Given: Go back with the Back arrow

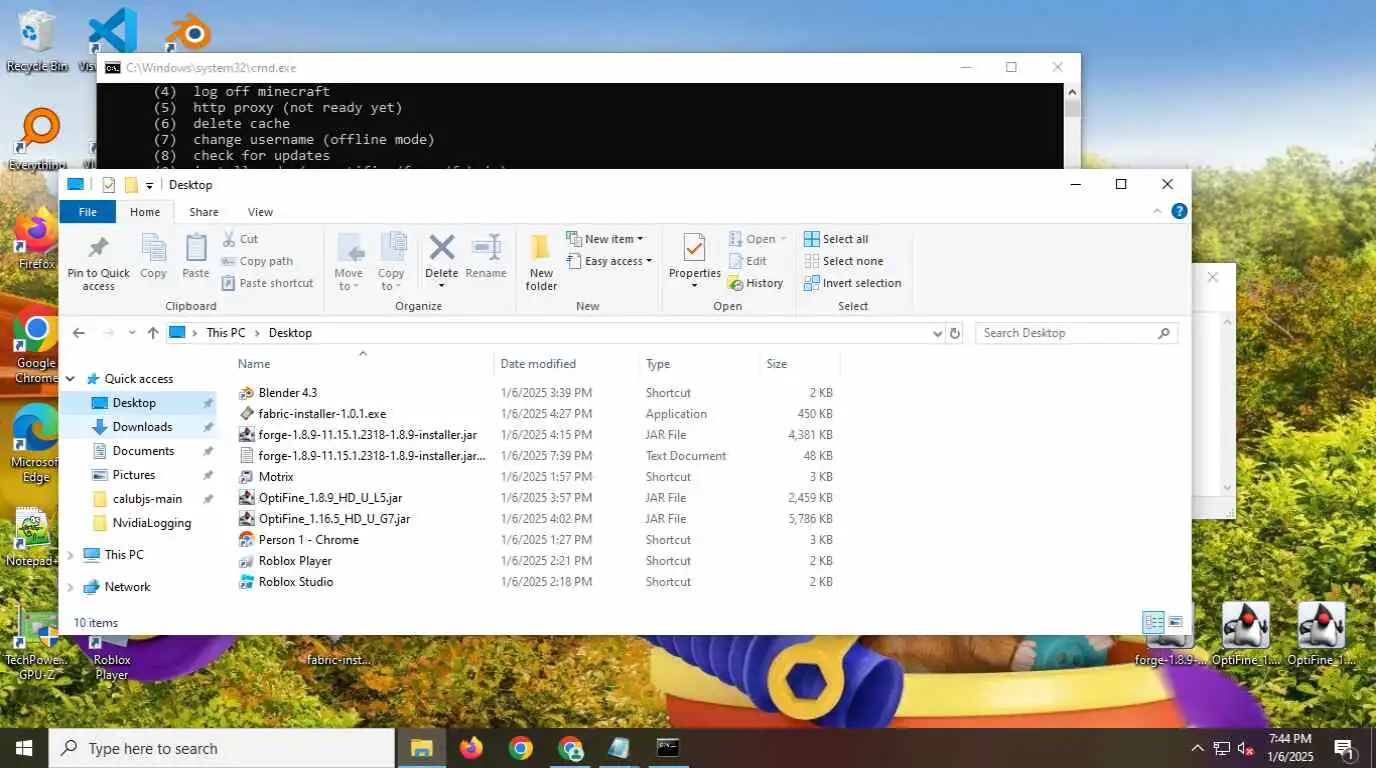Looking at the screenshot, I should (x=79, y=333).
